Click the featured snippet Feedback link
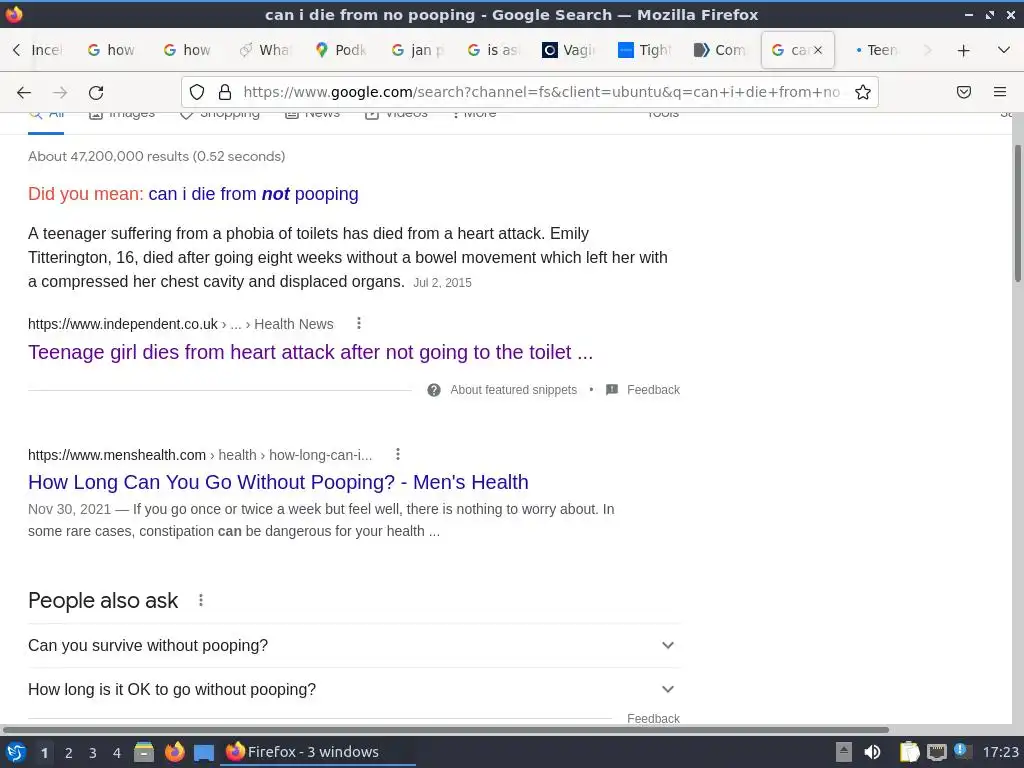Screen dimensions: 1024x768 click(653, 390)
